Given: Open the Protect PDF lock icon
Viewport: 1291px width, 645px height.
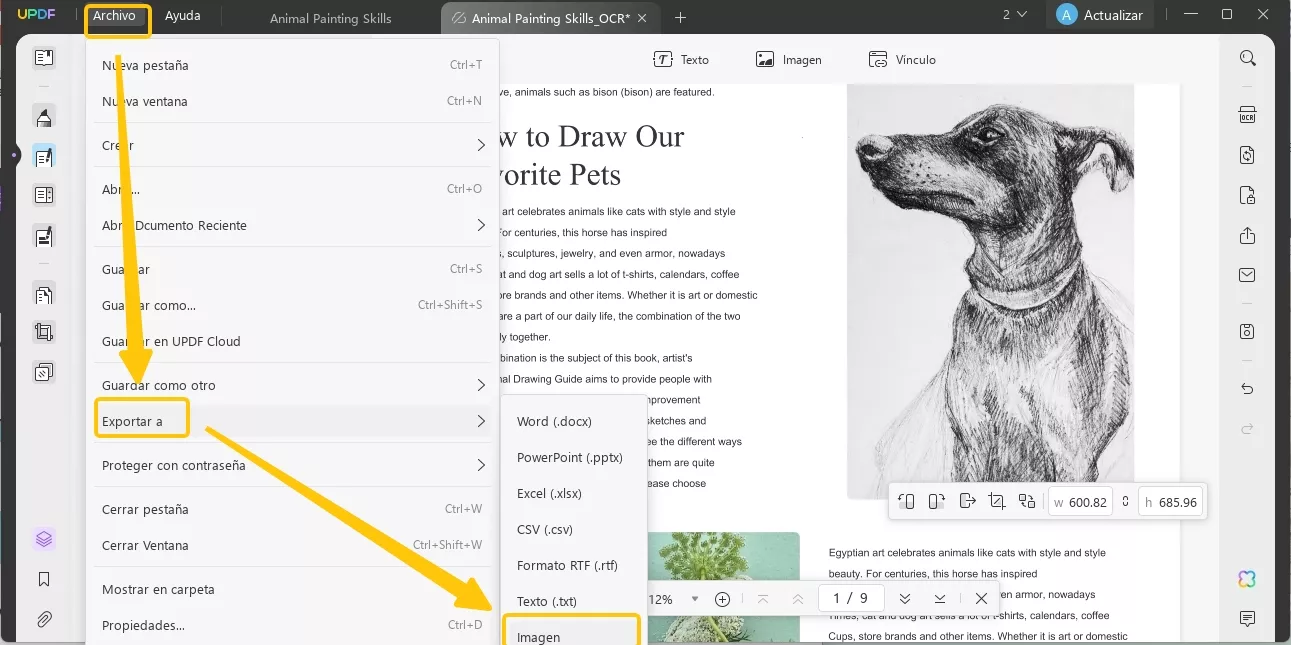Looking at the screenshot, I should tap(1247, 194).
